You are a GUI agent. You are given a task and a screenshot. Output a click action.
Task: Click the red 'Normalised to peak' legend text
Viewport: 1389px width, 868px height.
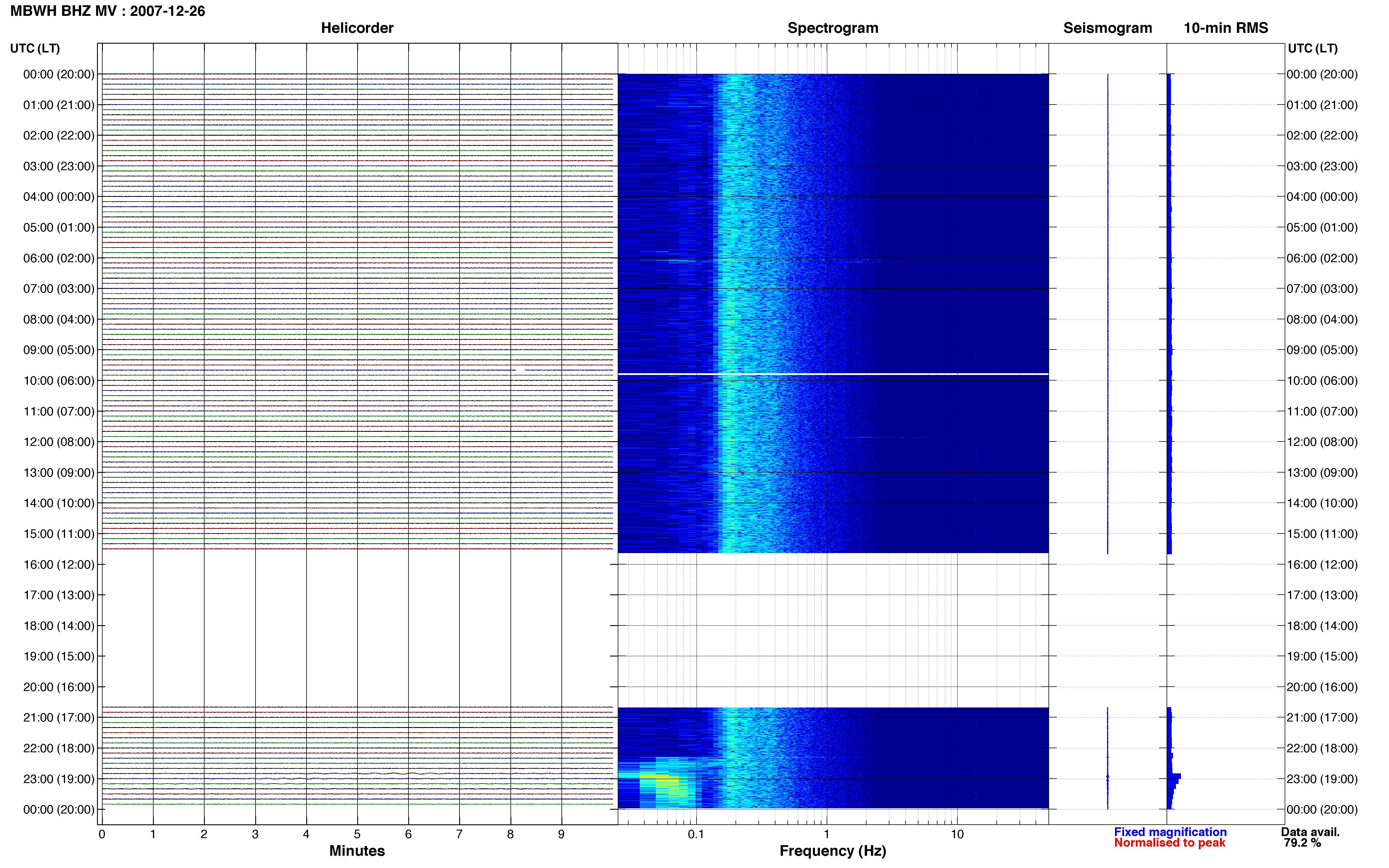click(1169, 843)
